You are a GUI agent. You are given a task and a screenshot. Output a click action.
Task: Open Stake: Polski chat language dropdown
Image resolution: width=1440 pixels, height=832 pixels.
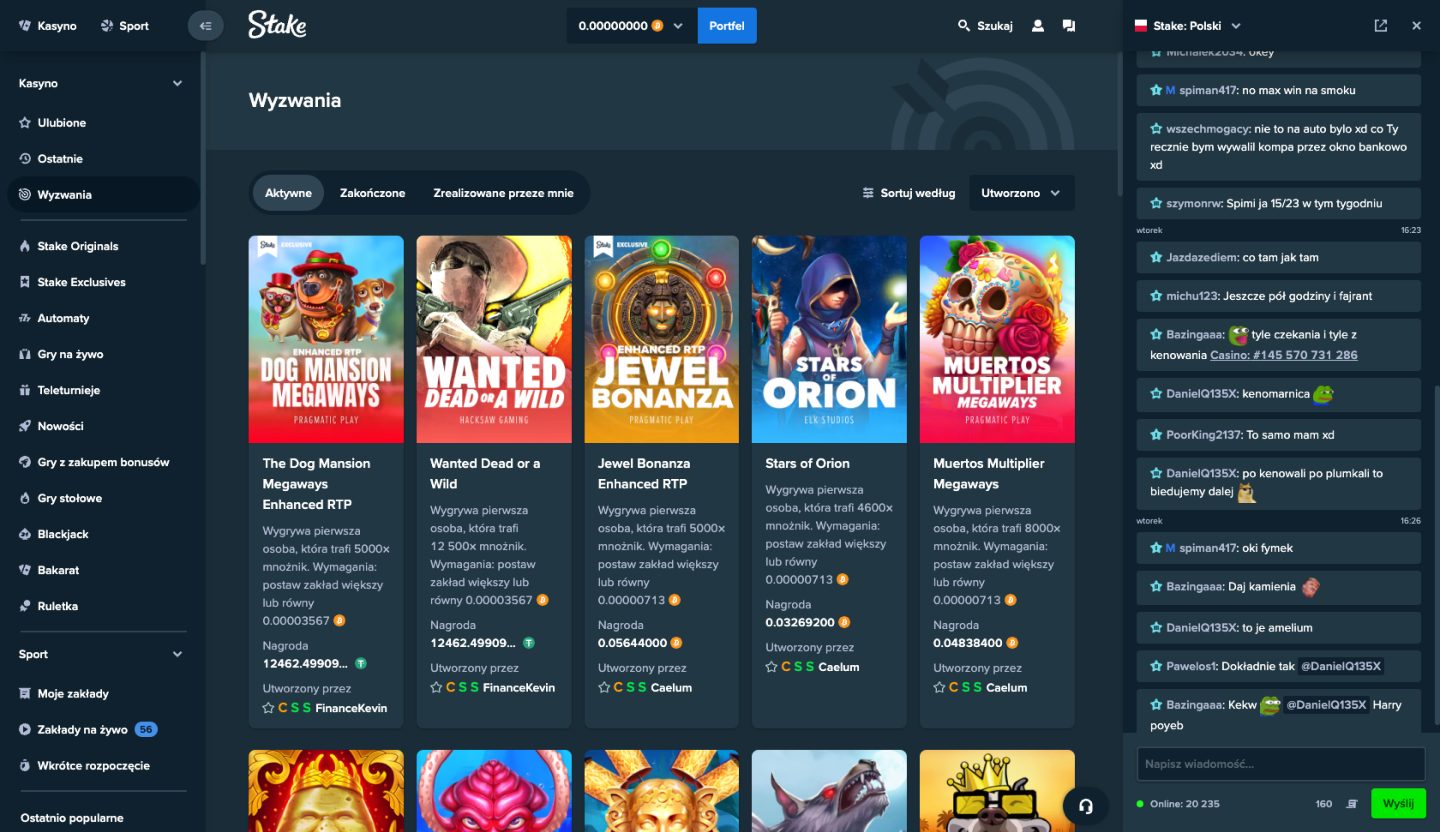click(1187, 26)
